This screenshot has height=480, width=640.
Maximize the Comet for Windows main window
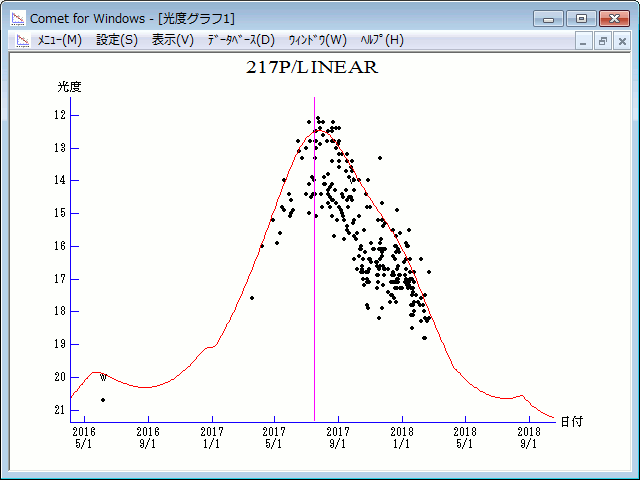pos(580,18)
